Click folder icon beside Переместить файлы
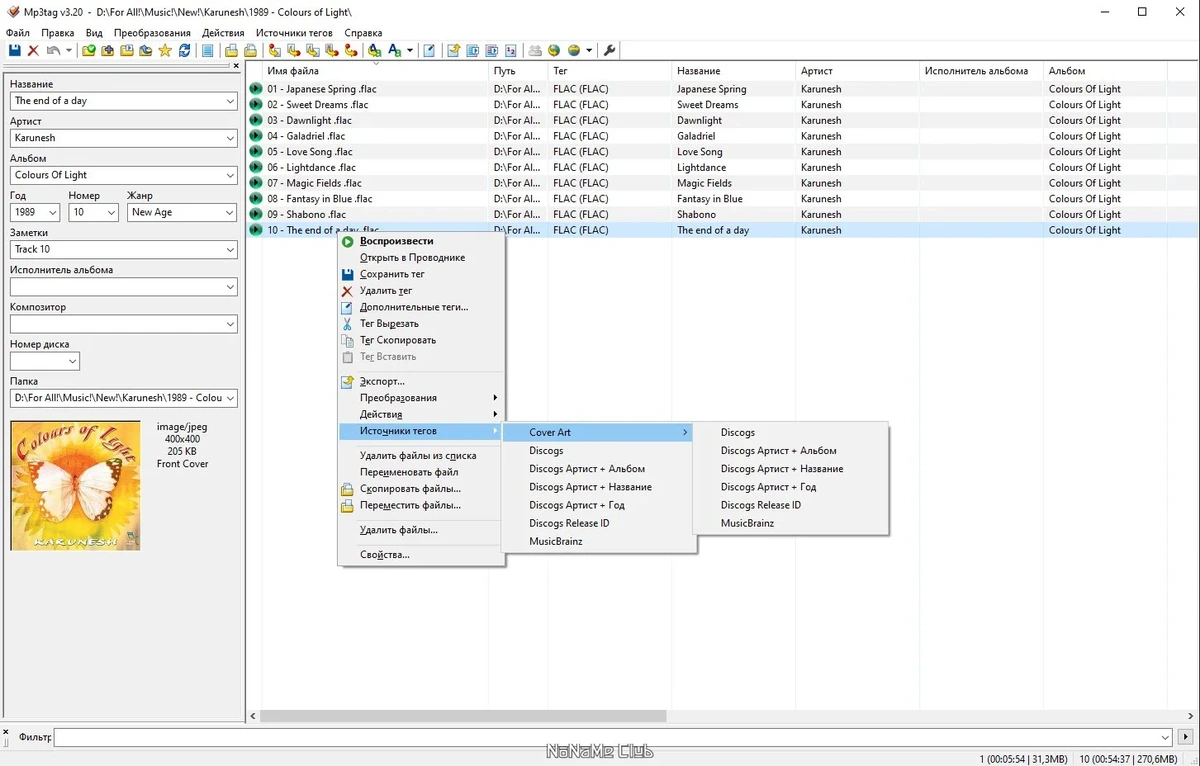The image size is (1200, 766). (348, 506)
